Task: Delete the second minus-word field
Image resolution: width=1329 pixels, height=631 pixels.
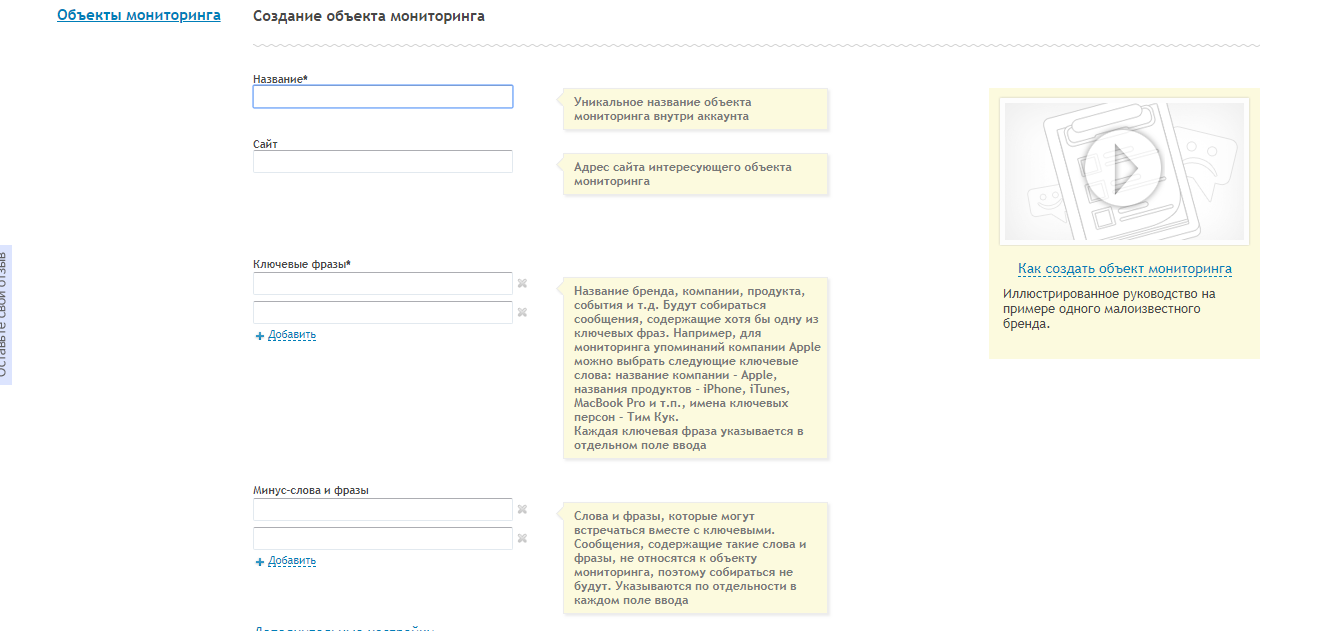Action: point(522,539)
